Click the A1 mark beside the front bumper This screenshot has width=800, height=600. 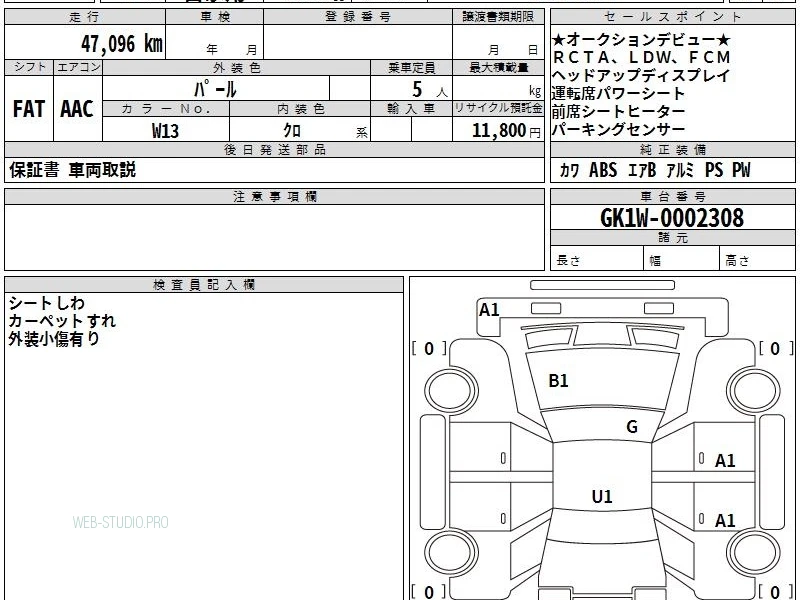coord(489,310)
